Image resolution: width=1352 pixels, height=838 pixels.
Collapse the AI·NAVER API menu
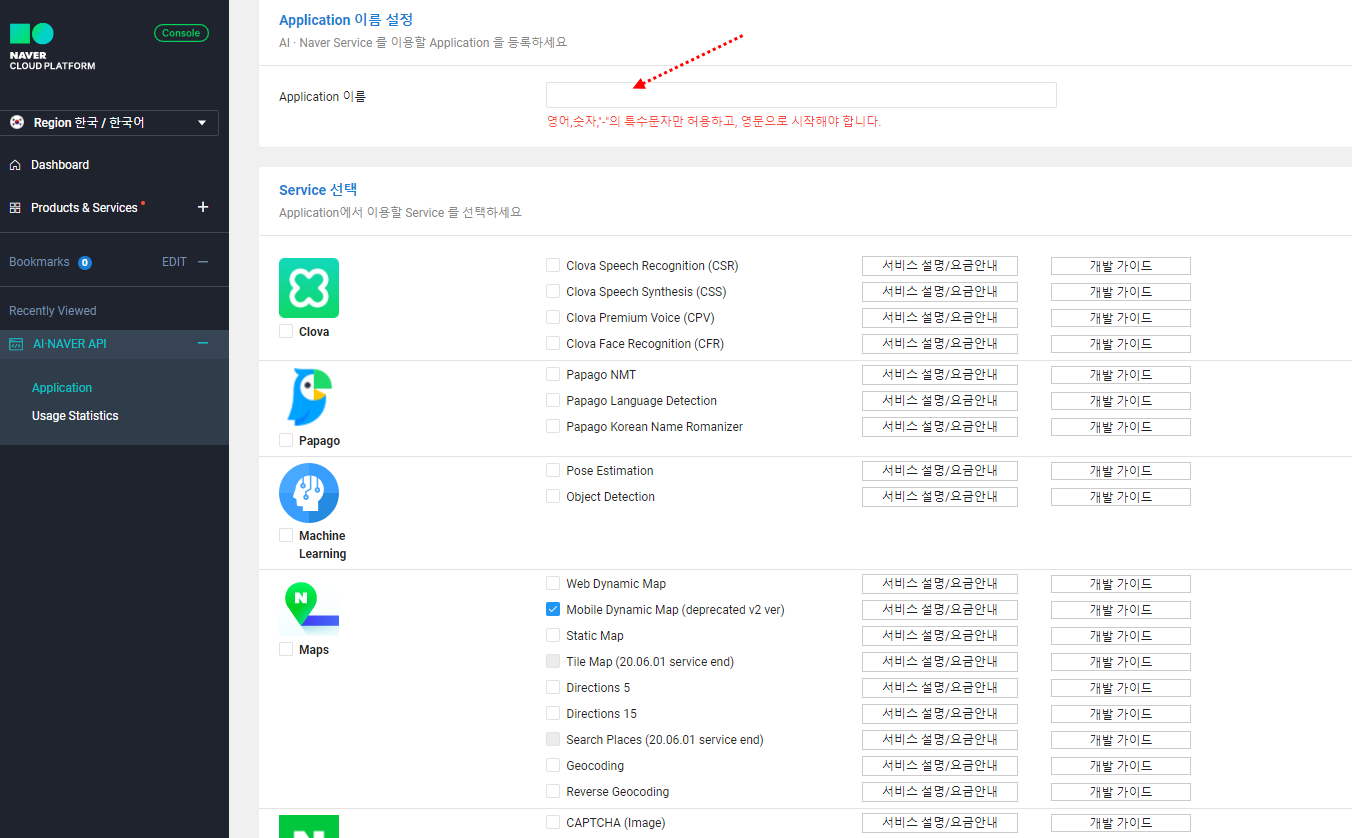click(203, 343)
